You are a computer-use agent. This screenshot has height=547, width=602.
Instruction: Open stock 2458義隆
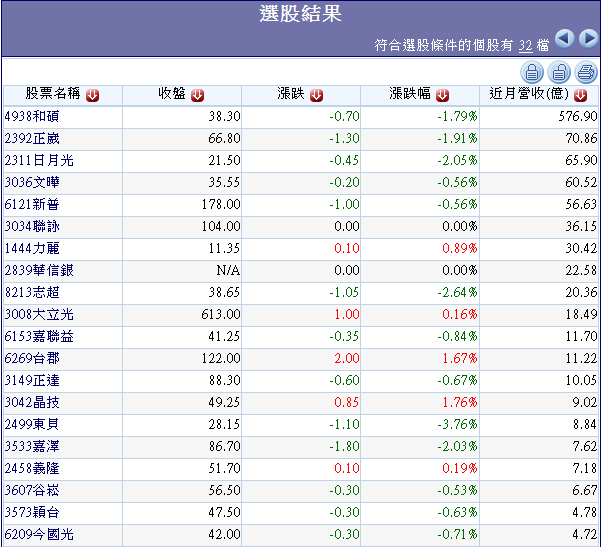tap(32, 468)
